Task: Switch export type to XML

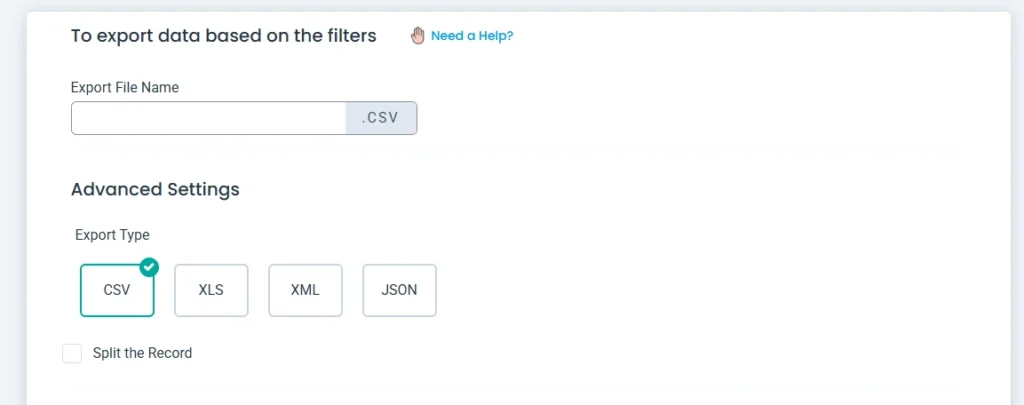Action: (305, 291)
